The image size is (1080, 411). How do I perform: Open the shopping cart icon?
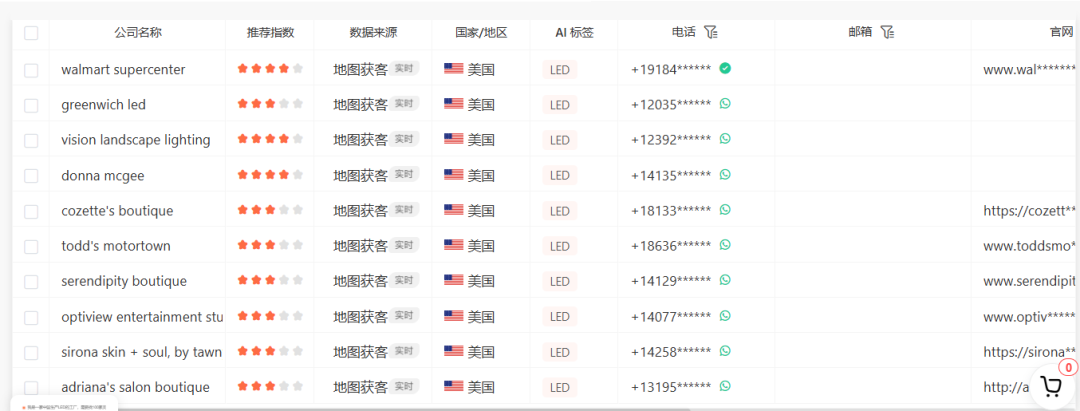point(1051,387)
